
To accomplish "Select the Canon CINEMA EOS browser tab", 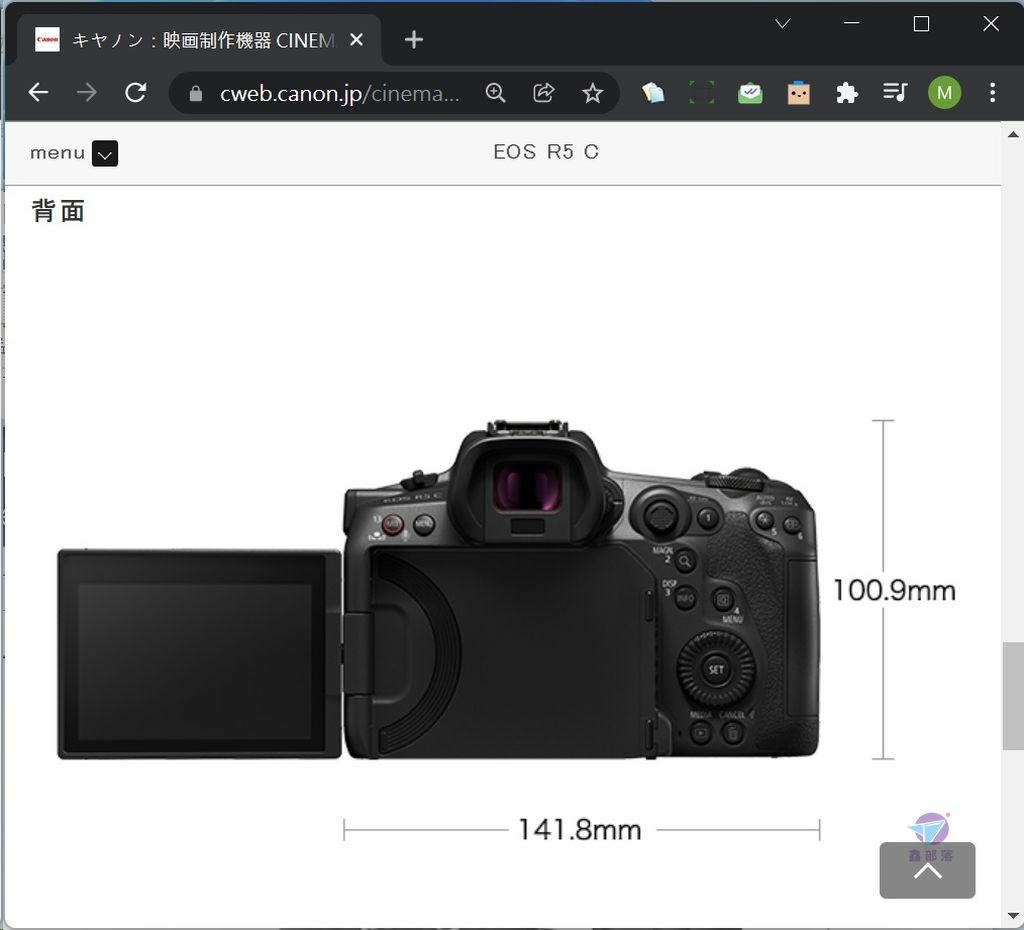I will 199,40.
